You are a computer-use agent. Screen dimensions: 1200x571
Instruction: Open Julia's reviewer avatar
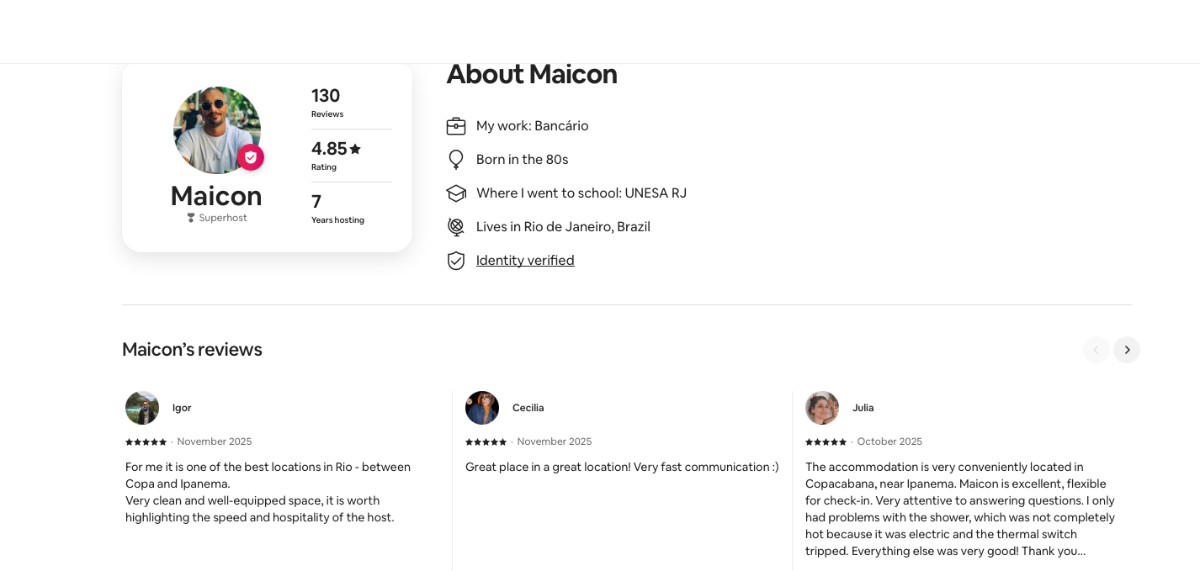(x=822, y=408)
